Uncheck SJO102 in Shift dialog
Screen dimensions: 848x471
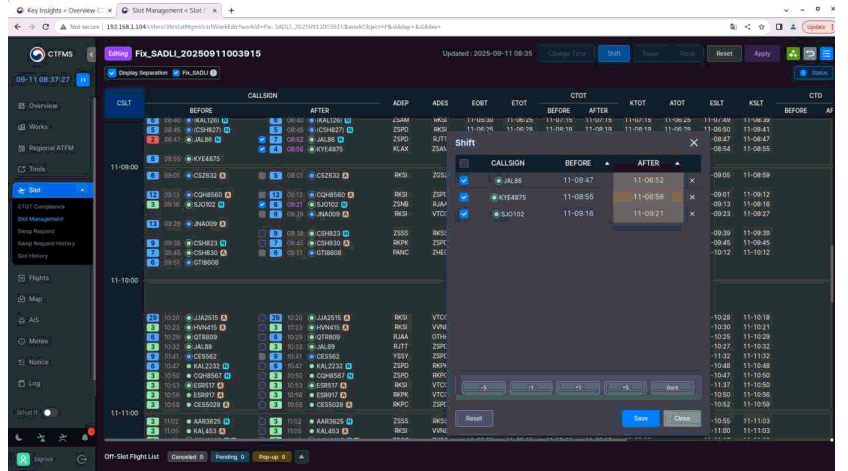click(x=464, y=214)
